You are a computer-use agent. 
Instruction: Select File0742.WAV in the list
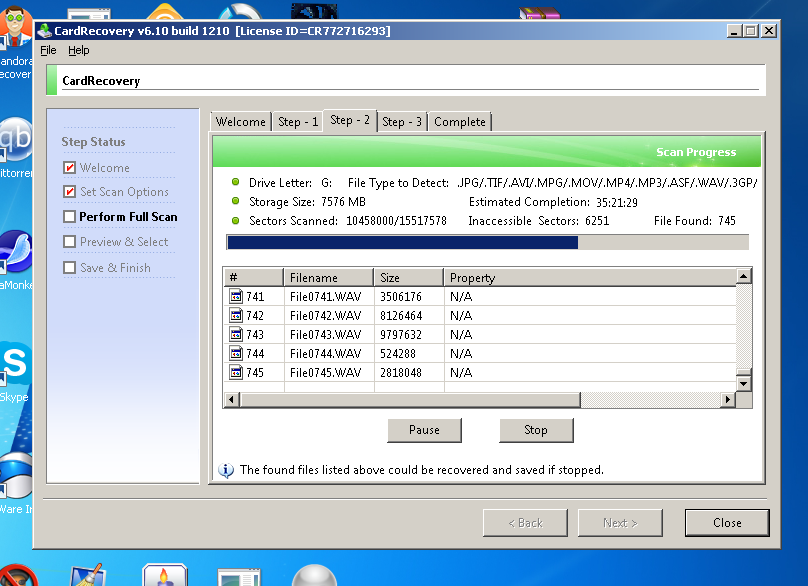(x=325, y=315)
